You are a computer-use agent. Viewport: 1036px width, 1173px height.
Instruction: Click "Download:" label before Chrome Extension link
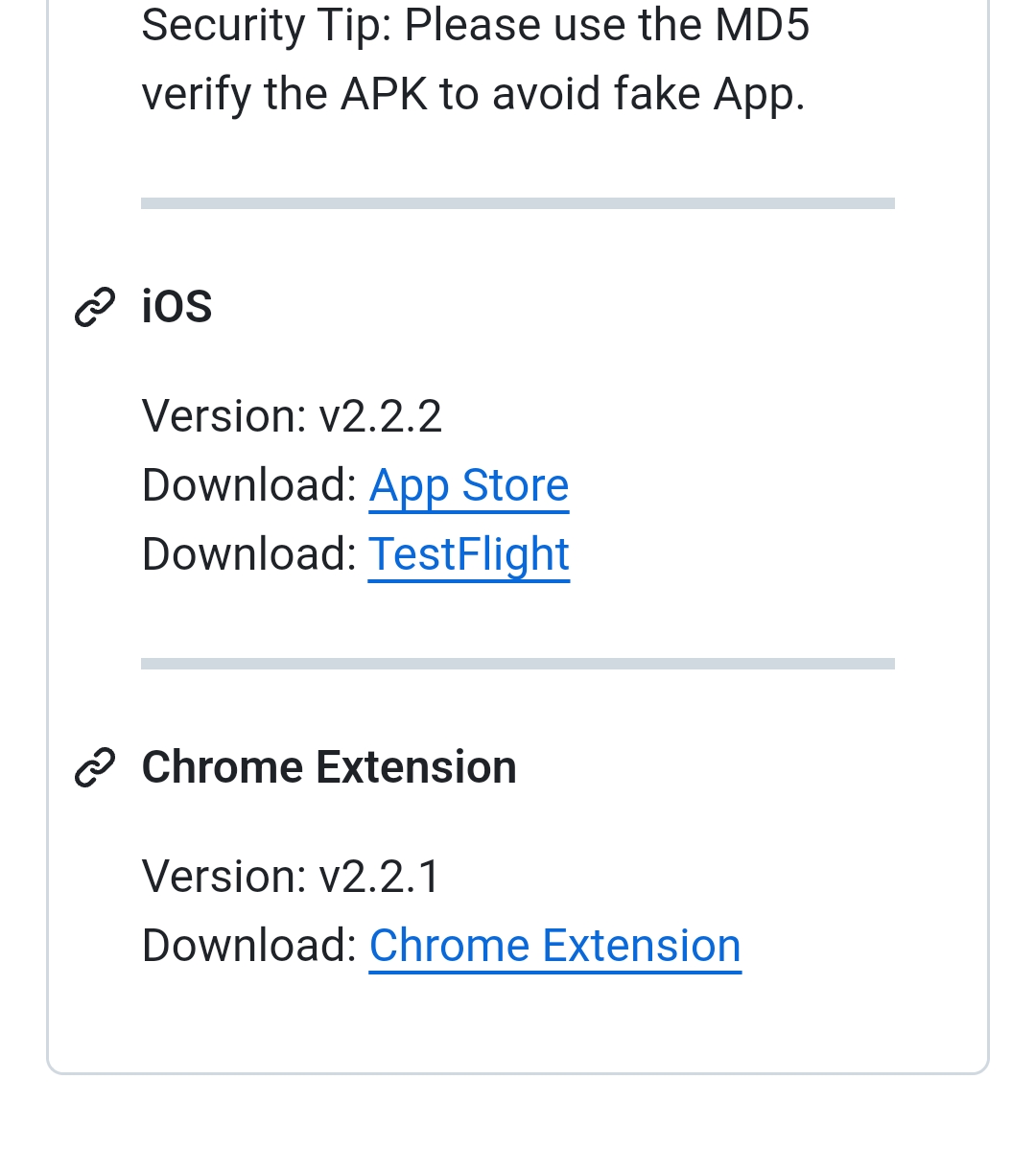pos(249,946)
